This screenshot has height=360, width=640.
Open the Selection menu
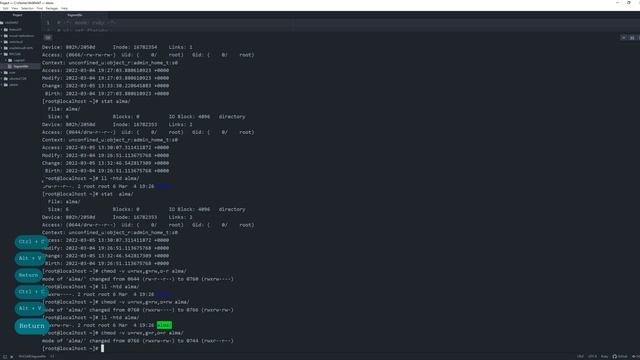[27, 8]
